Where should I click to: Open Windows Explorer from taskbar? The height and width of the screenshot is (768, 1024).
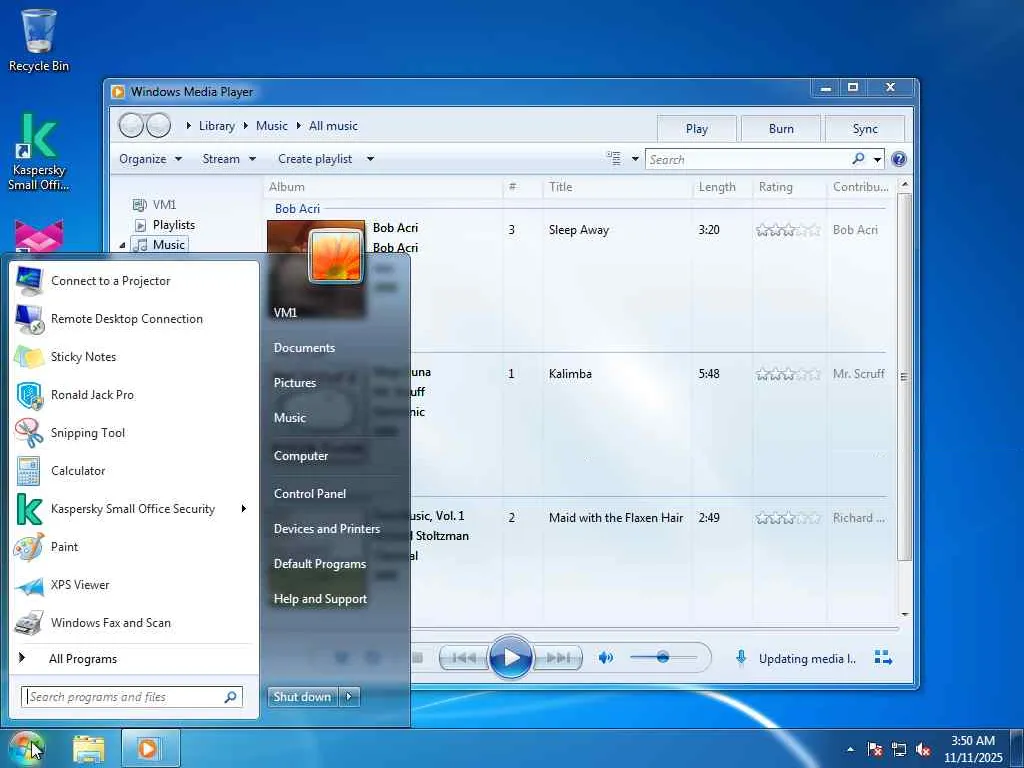(89, 748)
